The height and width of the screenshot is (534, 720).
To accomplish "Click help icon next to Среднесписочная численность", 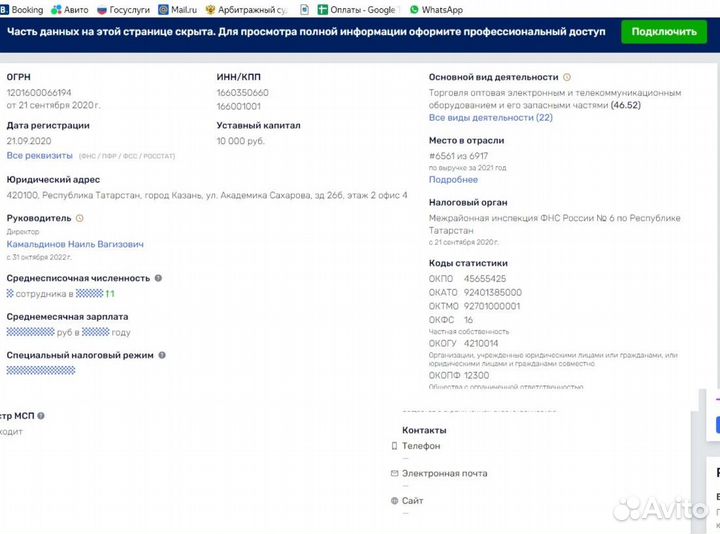I will click(158, 278).
